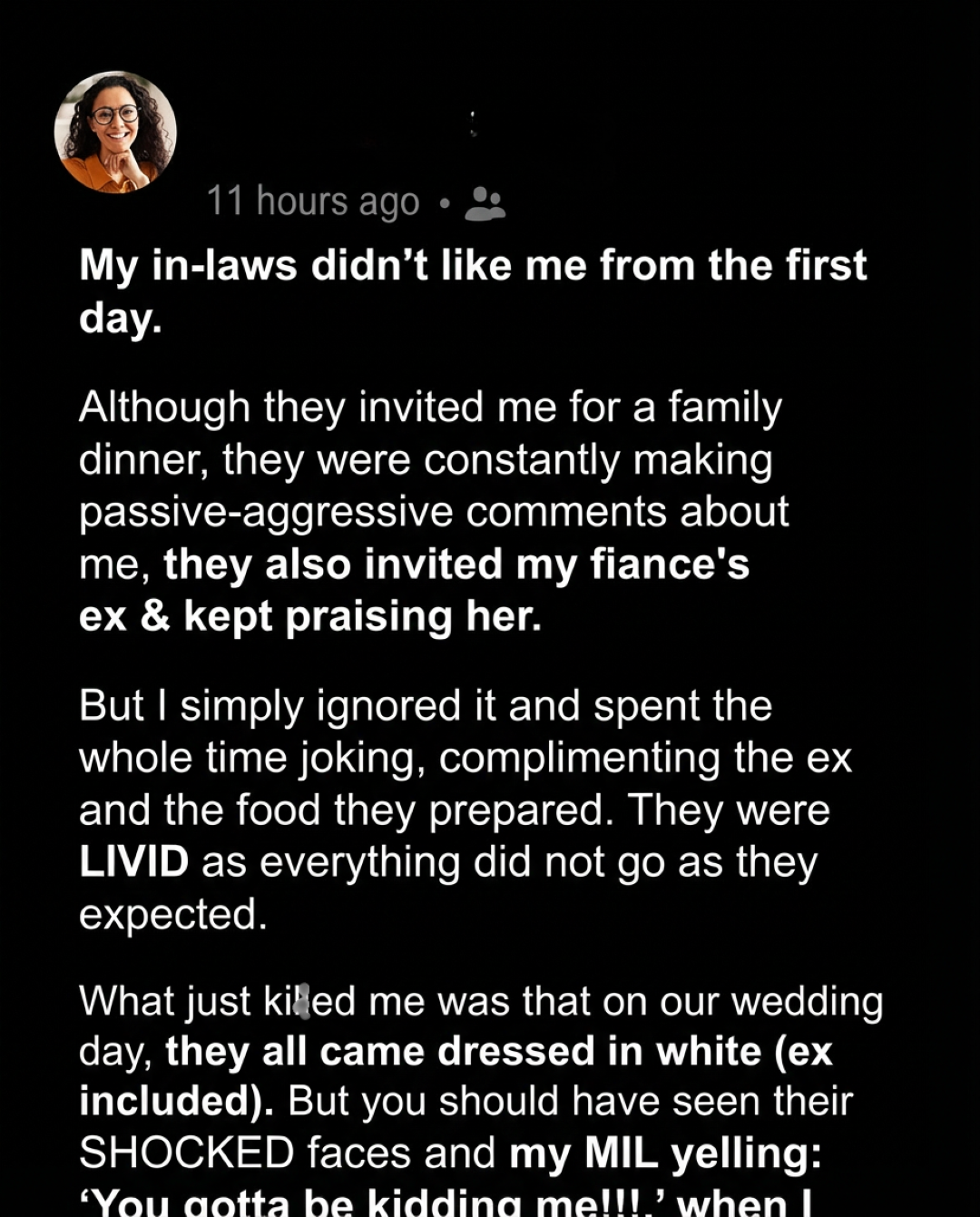980x1217 pixels.
Task: Click the "11 hours ago" timestamp
Action: click(x=312, y=201)
